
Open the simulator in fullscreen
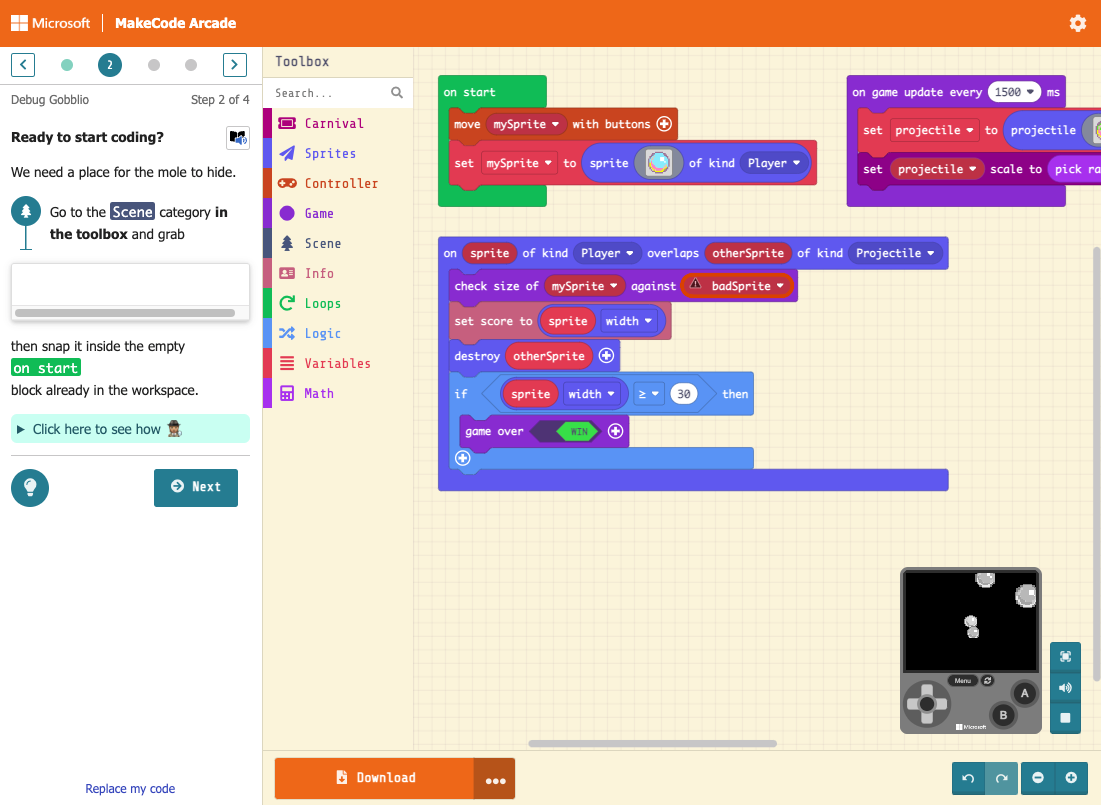click(1065, 657)
